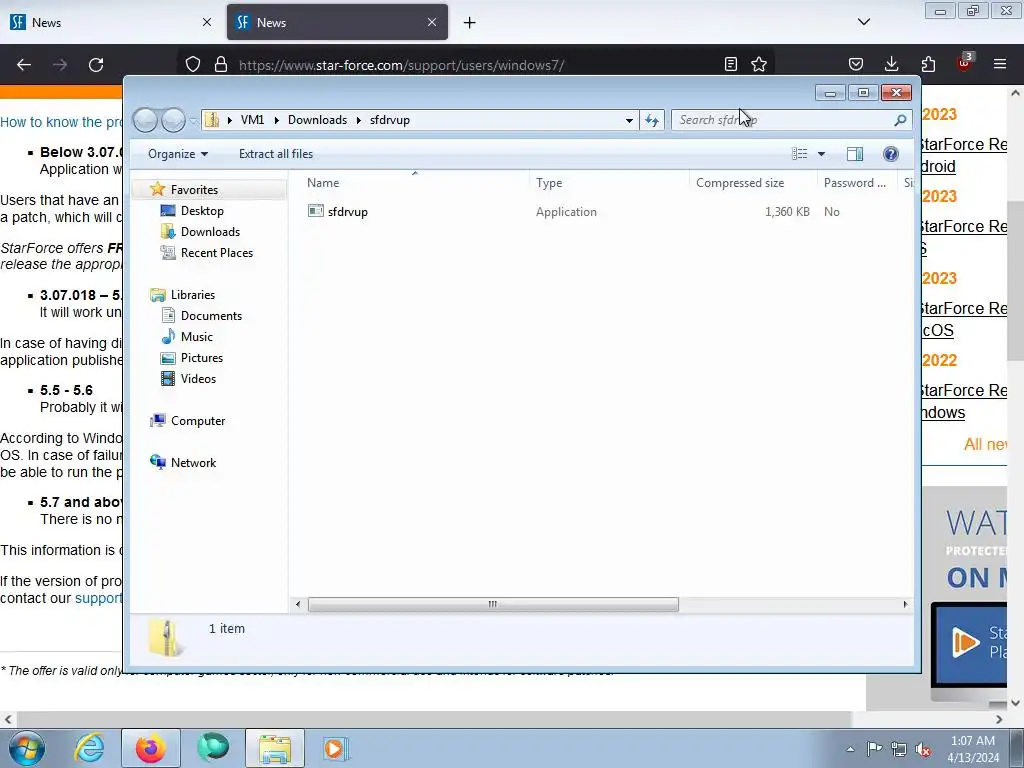Open the support link on the webpage
Image resolution: width=1024 pixels, height=768 pixels.
(x=98, y=598)
